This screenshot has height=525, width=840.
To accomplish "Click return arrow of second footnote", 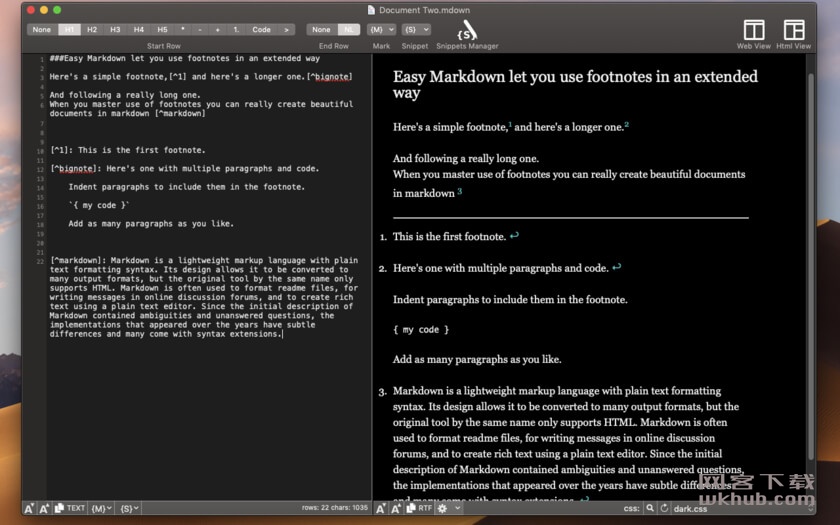I will point(617,267).
